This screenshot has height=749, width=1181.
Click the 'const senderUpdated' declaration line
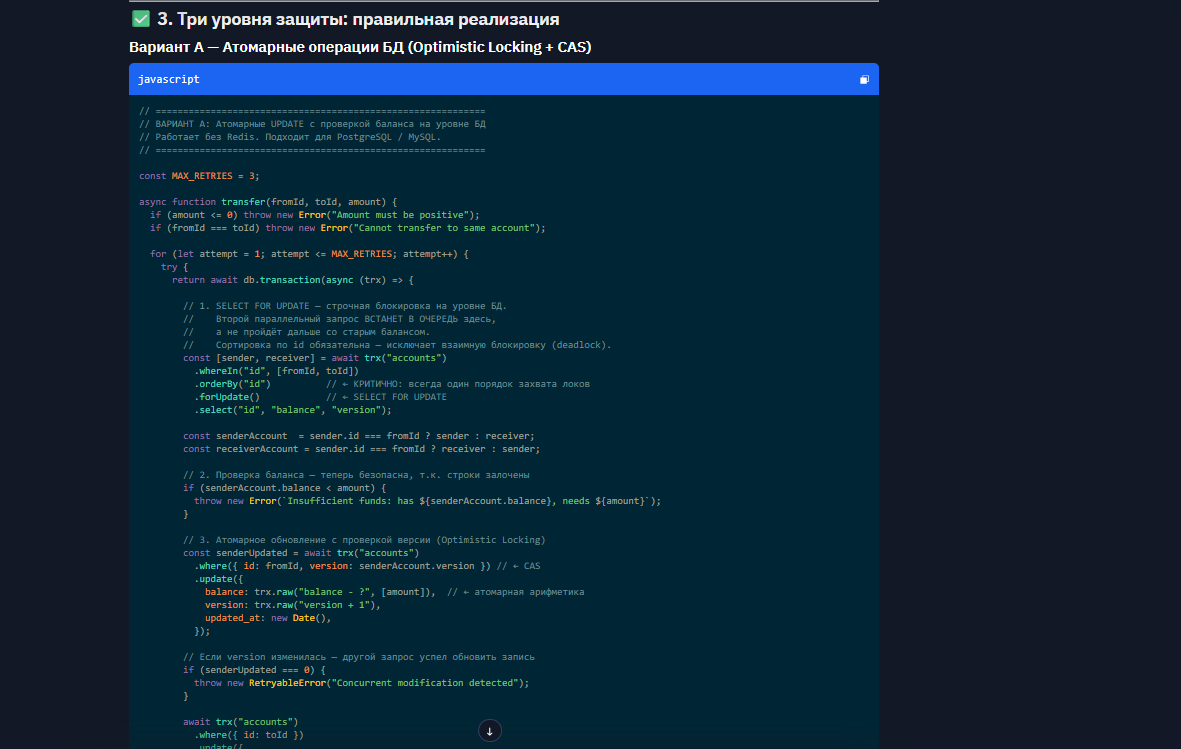point(301,553)
